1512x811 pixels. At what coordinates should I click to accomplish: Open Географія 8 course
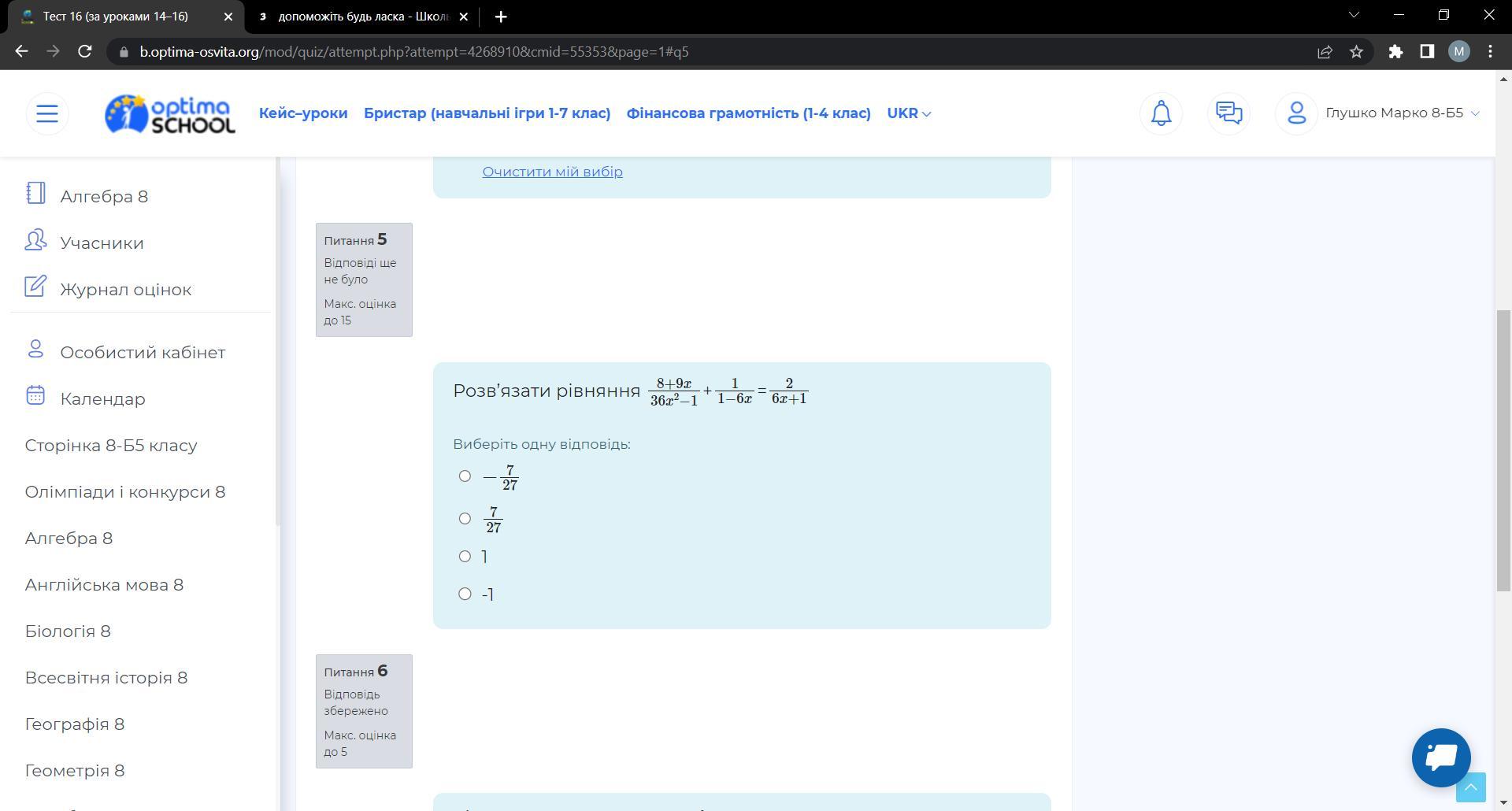(x=75, y=724)
